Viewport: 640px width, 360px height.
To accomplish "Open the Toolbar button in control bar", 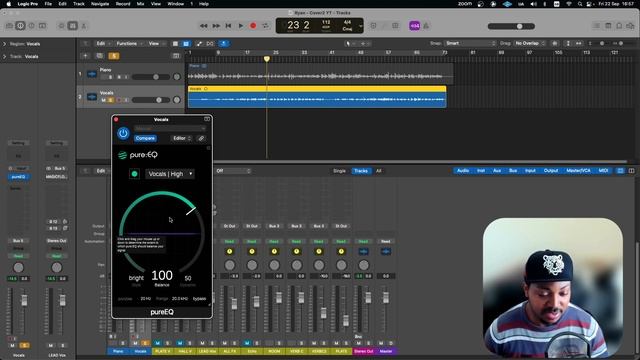I will [x=42, y=26].
